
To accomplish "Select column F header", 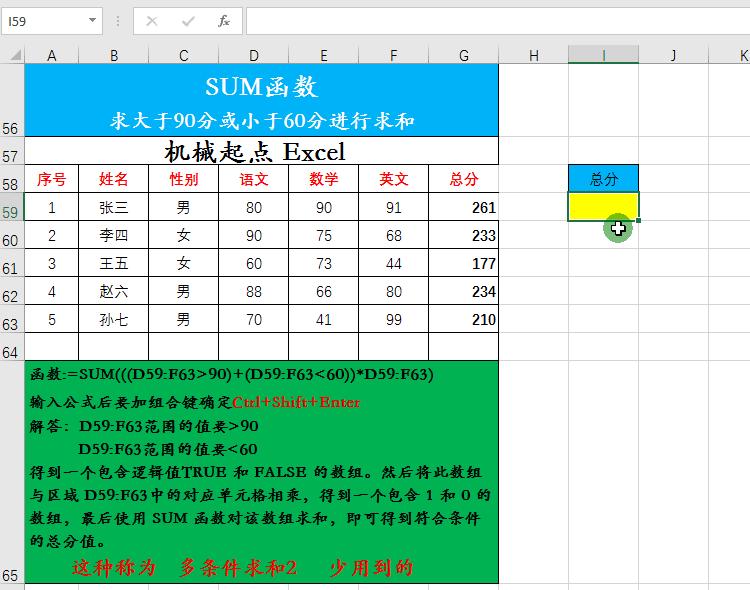I will click(x=394, y=56).
